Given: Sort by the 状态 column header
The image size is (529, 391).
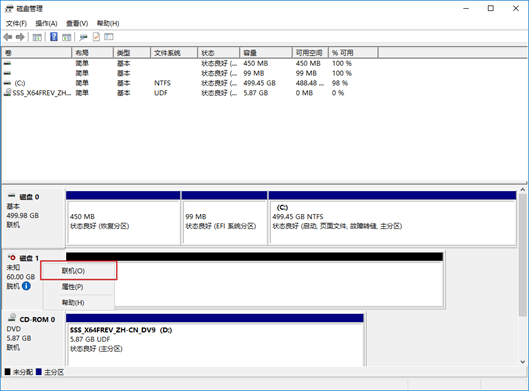Looking at the screenshot, I should tap(219, 53).
